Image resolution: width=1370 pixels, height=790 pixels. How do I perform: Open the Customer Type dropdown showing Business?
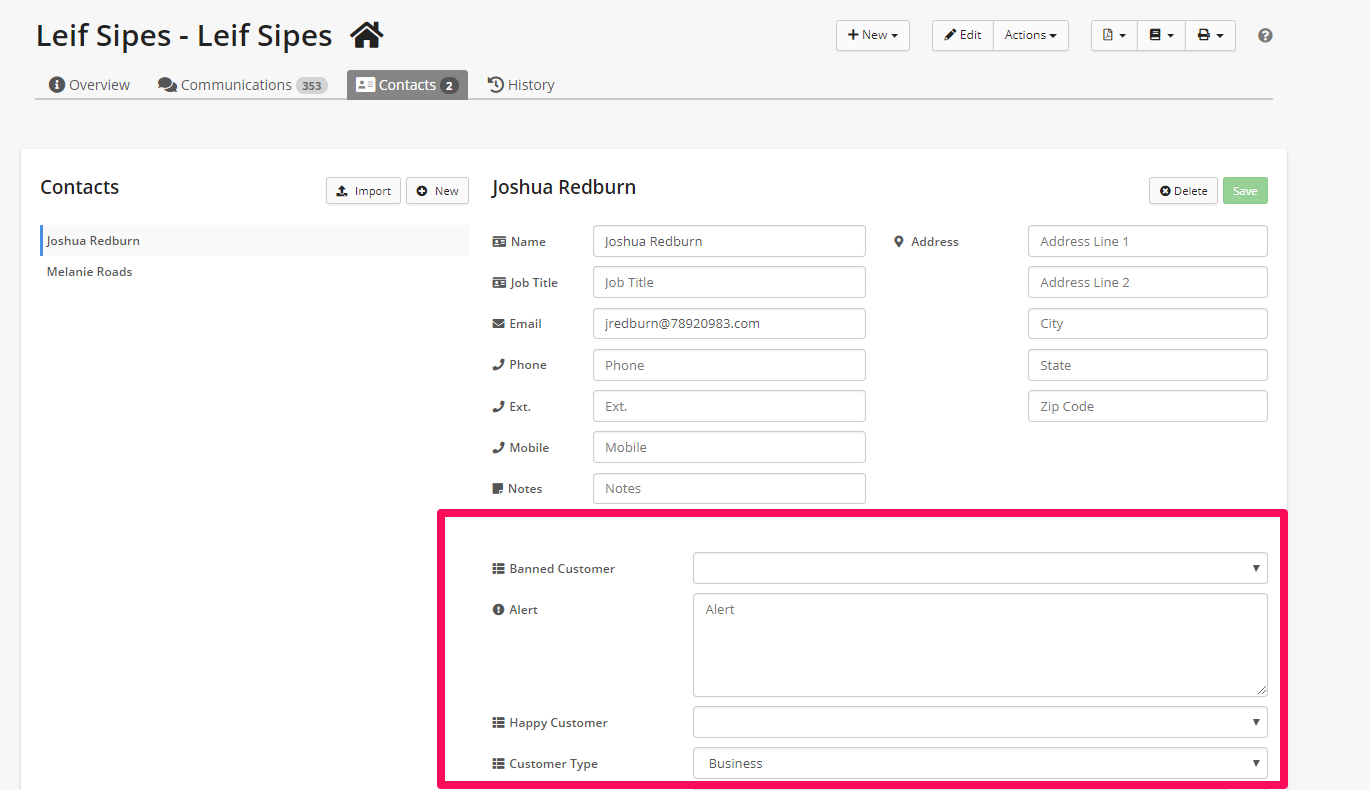click(x=979, y=763)
